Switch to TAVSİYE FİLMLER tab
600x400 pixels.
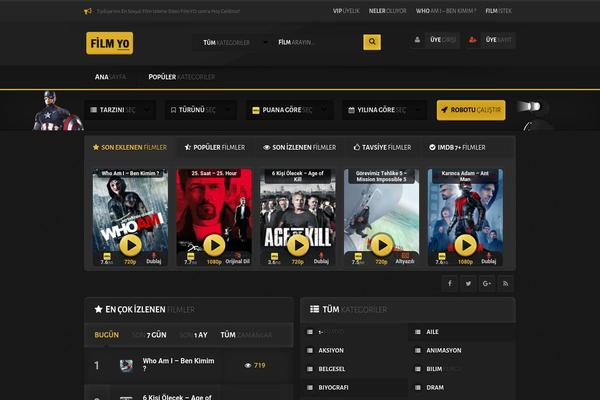coord(382,147)
